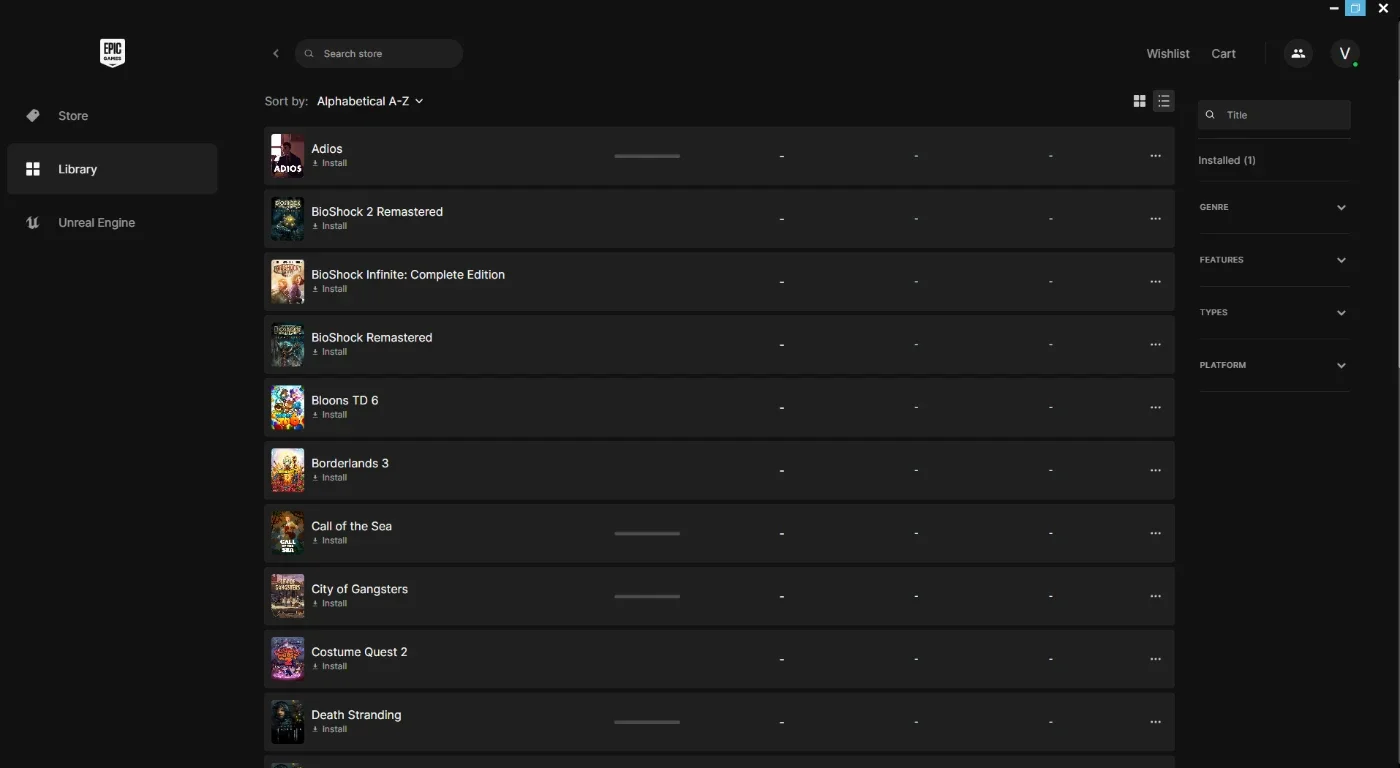Image resolution: width=1400 pixels, height=768 pixels.
Task: Restore the launcher window size
Action: [x=1355, y=8]
